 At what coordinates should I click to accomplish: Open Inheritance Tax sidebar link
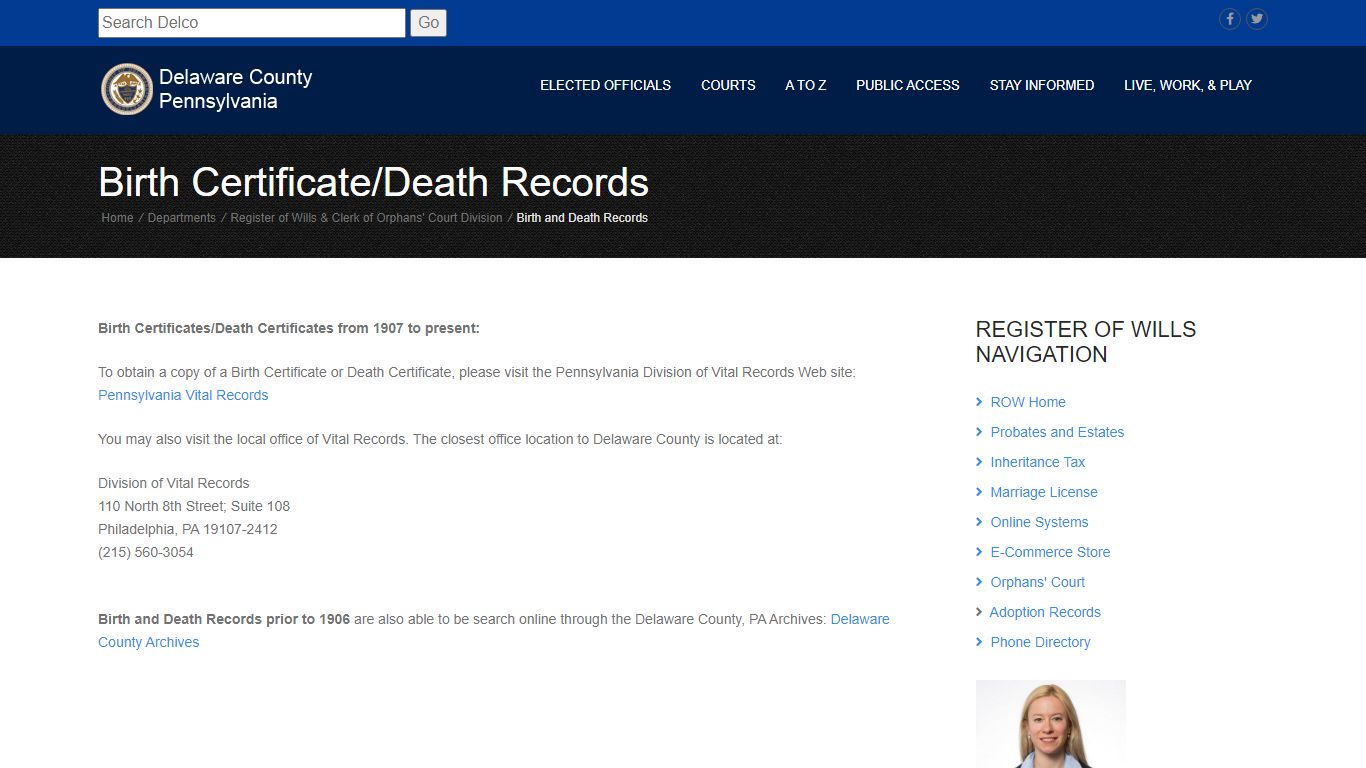pos(1037,462)
